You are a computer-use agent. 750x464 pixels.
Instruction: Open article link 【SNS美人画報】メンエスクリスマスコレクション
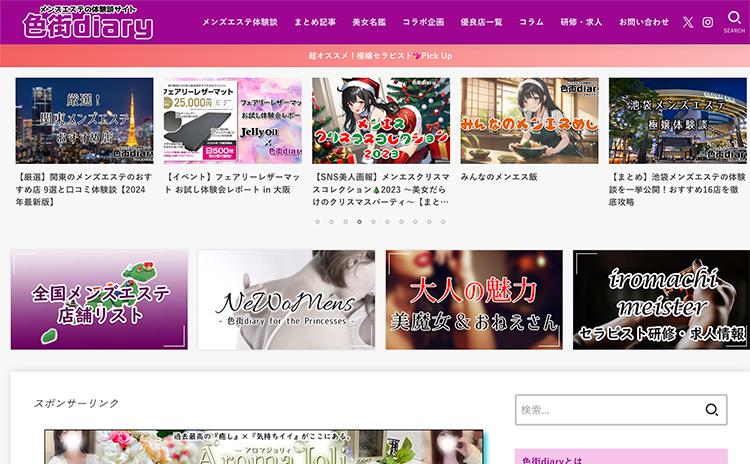point(381,189)
